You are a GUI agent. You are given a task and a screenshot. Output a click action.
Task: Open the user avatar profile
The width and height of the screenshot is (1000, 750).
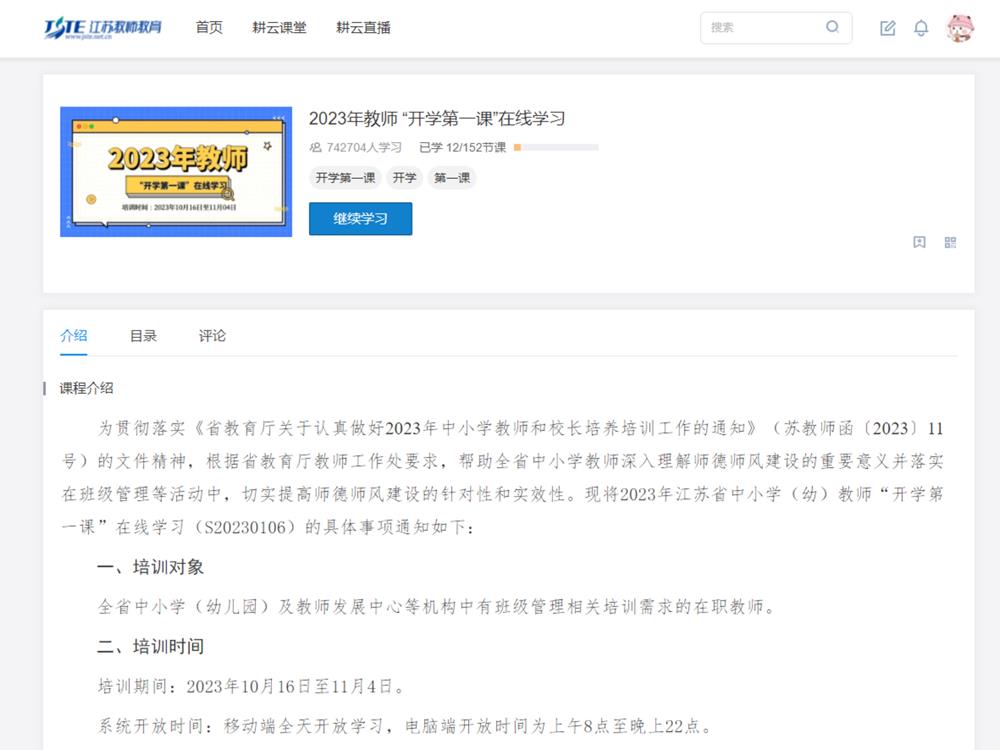tap(960, 28)
